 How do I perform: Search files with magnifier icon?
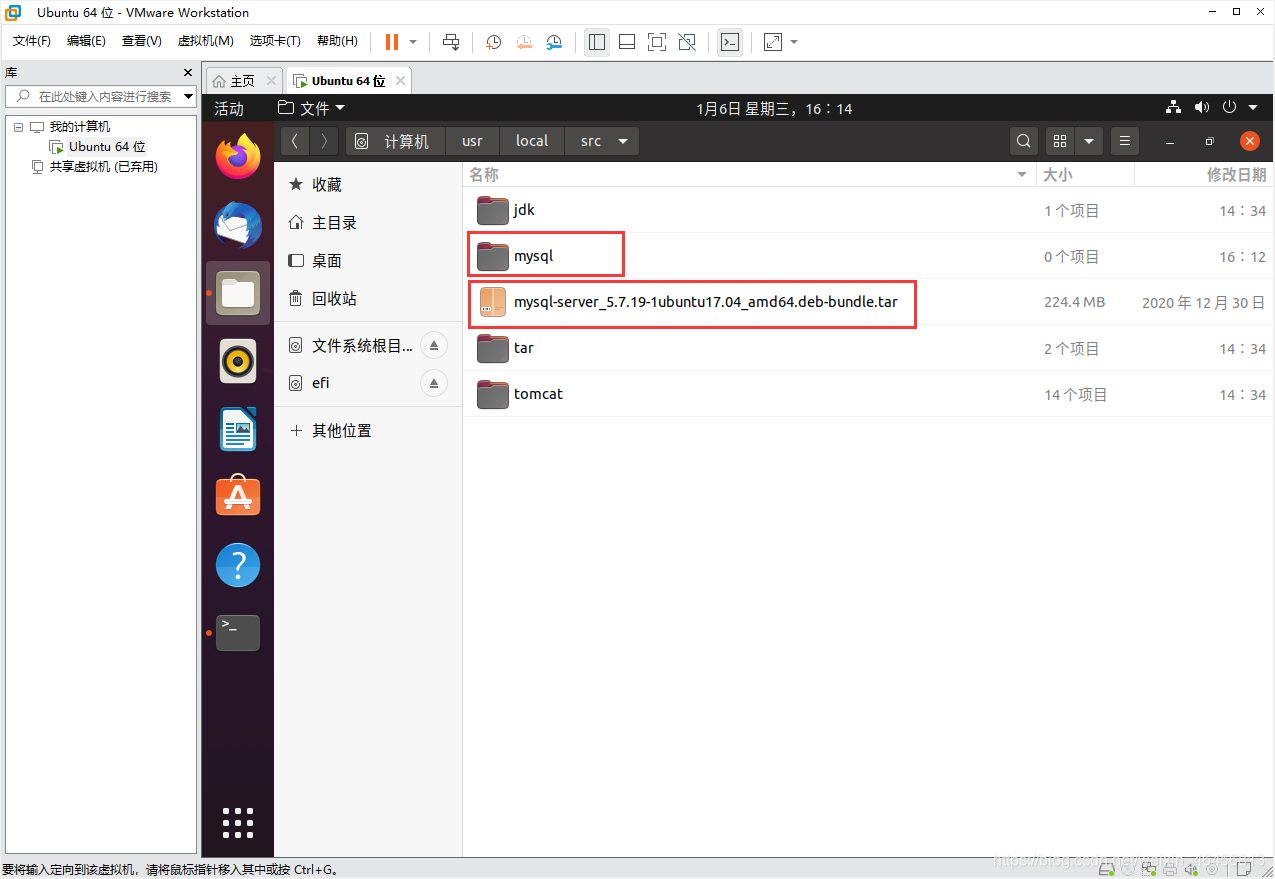[1023, 141]
